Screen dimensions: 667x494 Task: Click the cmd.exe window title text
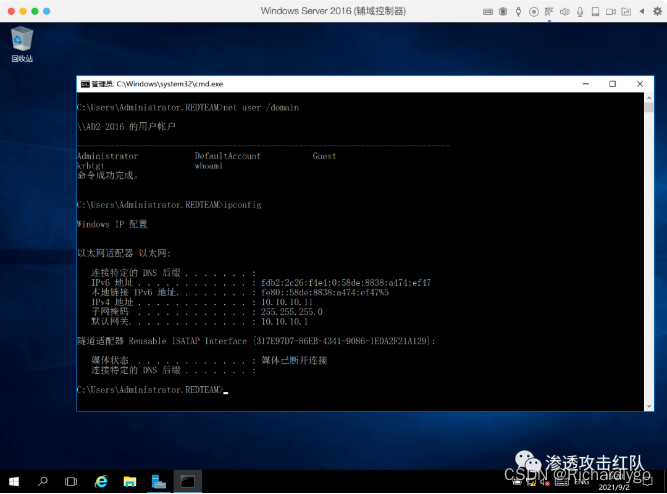[157, 84]
